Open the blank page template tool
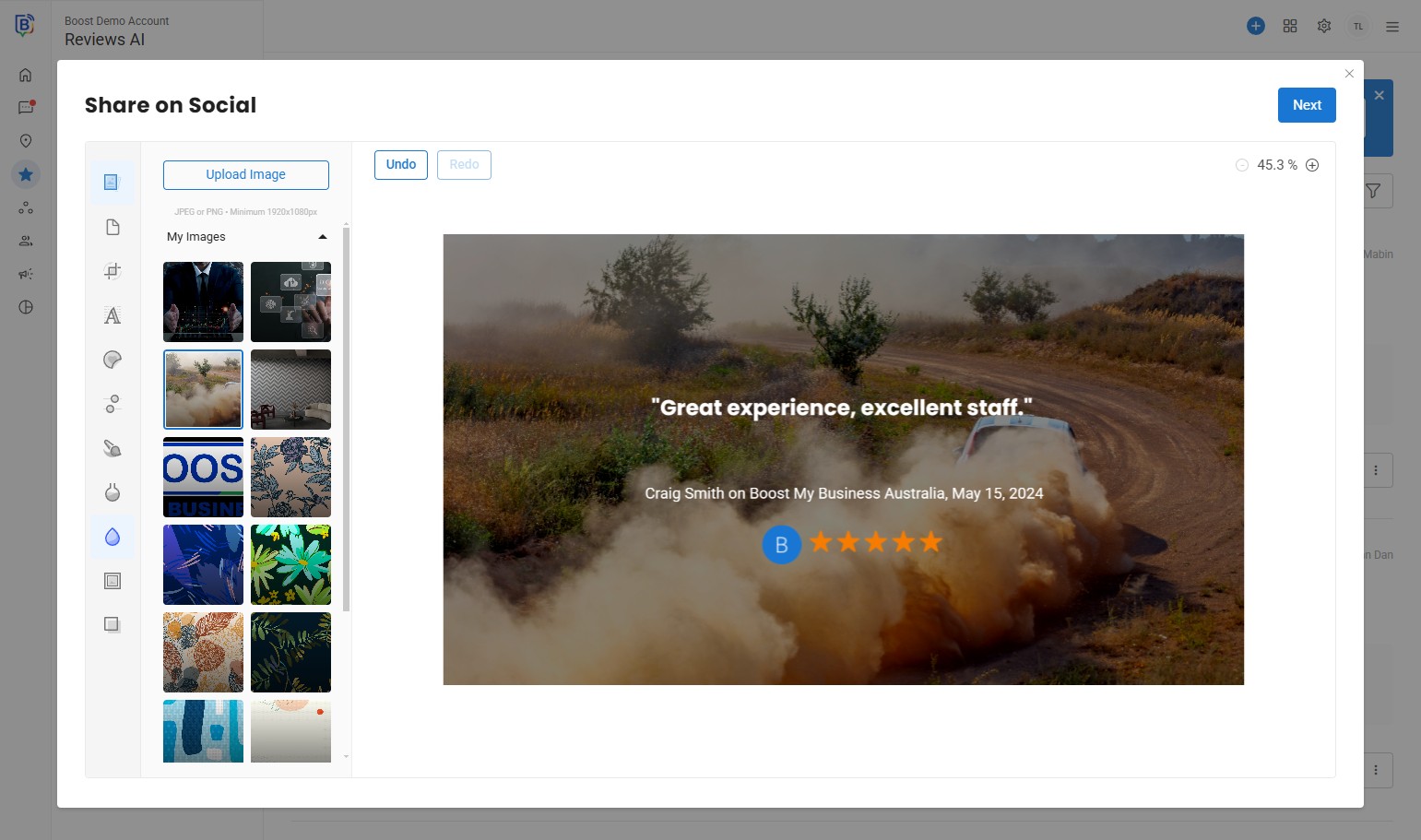 (x=112, y=227)
